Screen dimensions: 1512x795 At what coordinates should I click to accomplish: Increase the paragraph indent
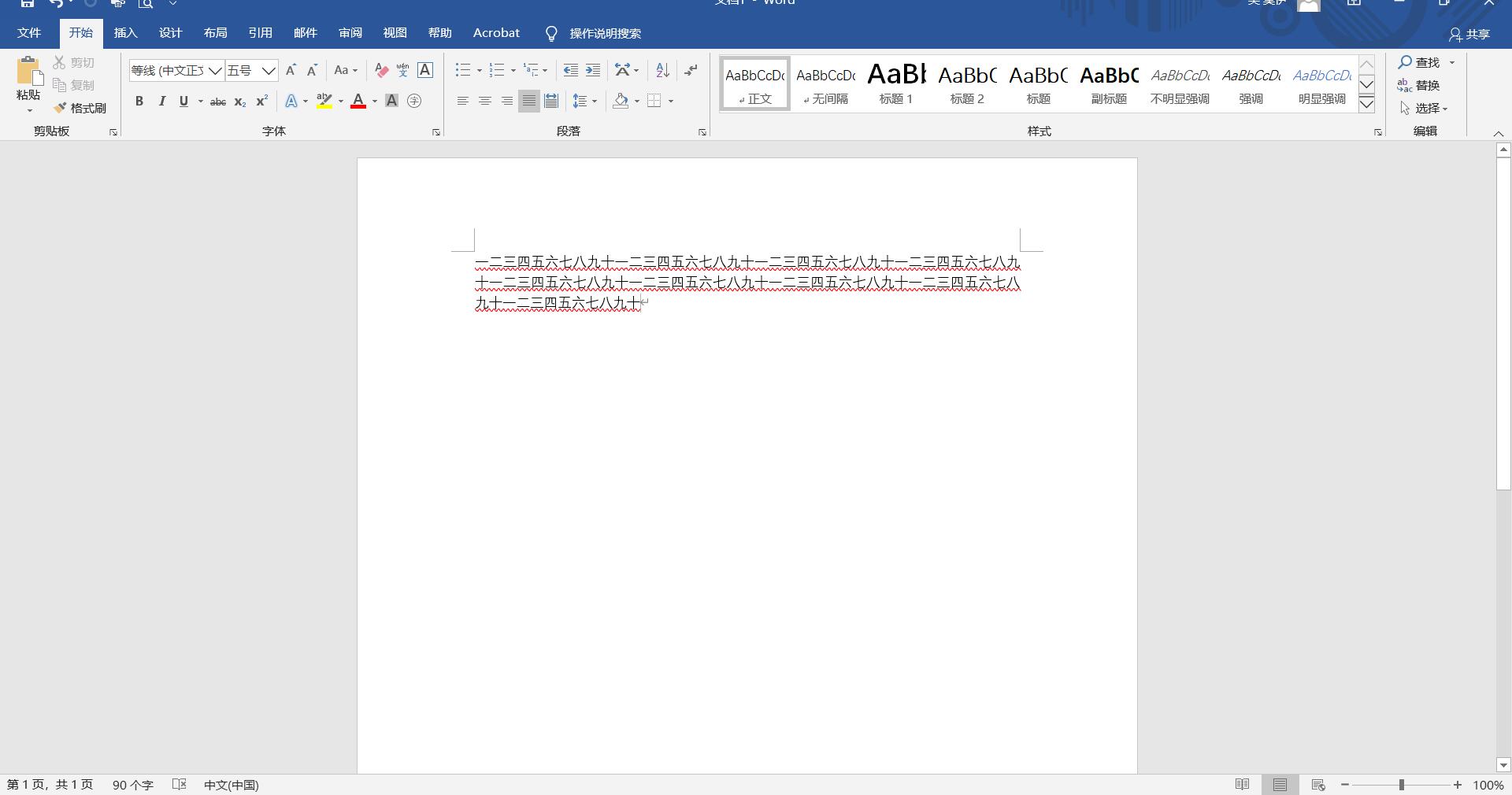click(593, 70)
